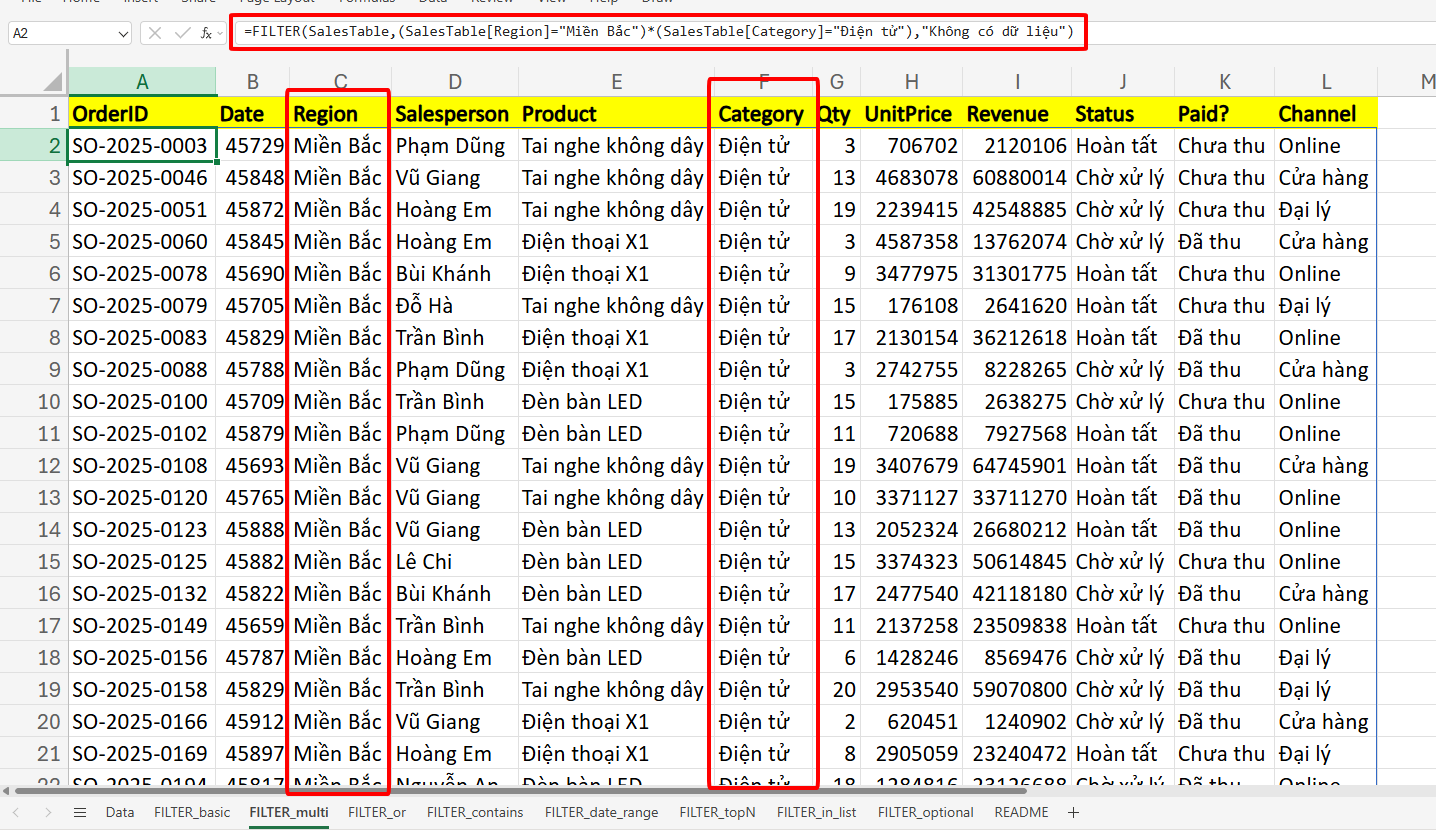Screen dimensions: 1436x831
Task: Click the revenue value 8228265
Action: tap(1017, 370)
